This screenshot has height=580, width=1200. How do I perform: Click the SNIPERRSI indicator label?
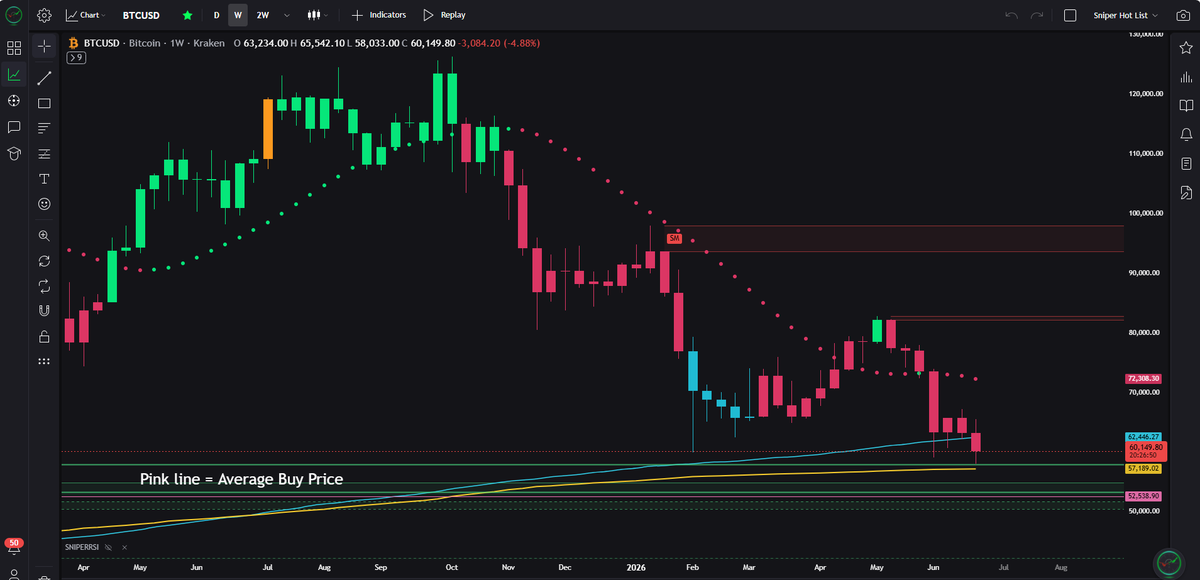tap(83, 548)
